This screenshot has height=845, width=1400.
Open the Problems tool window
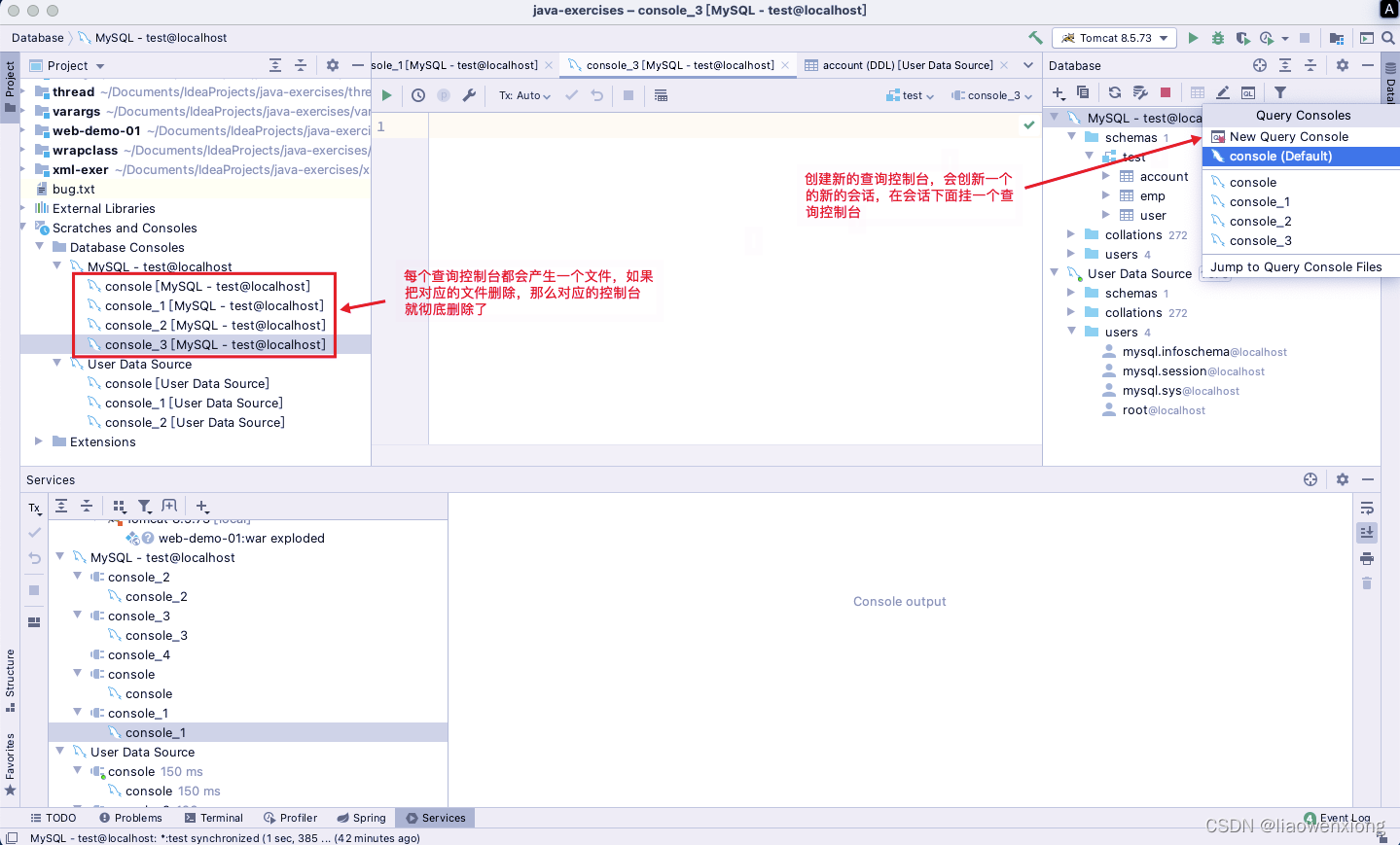[130, 818]
